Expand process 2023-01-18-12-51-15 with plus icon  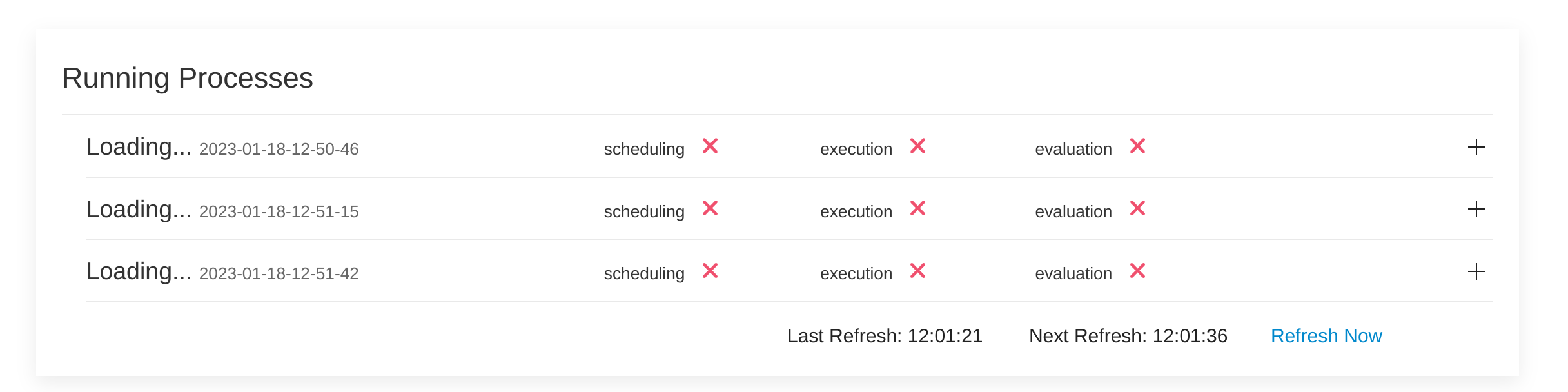[x=1476, y=209]
